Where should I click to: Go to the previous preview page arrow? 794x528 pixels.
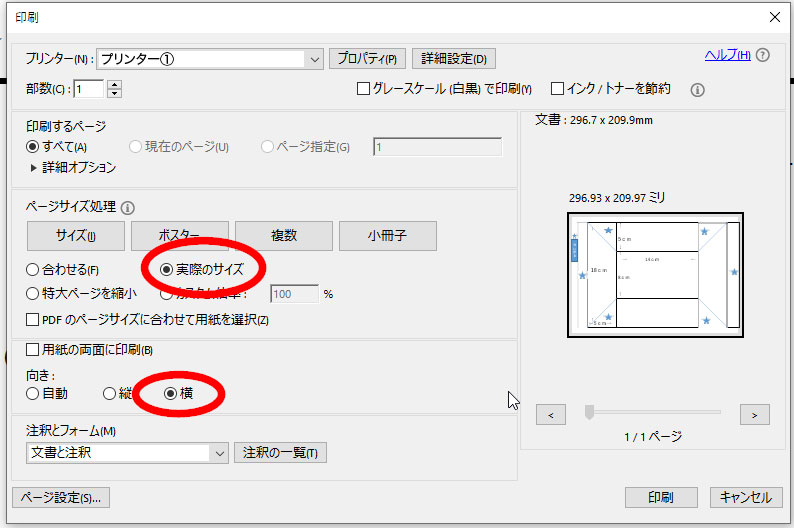coord(550,414)
